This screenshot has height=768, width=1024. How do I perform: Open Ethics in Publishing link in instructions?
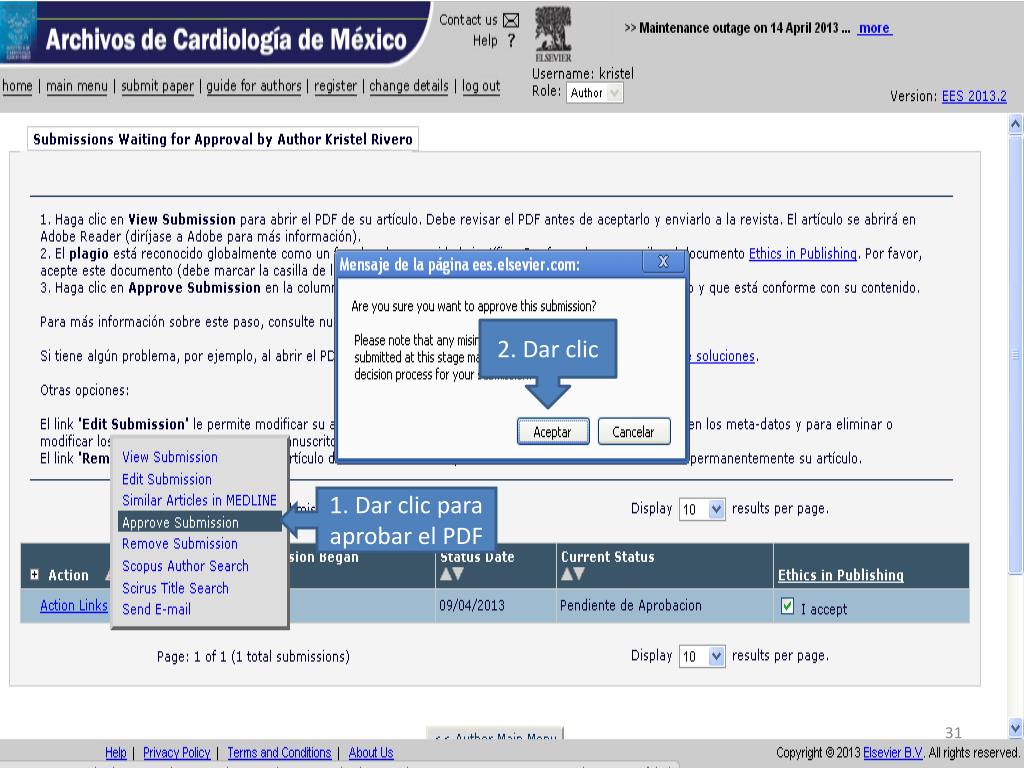(x=803, y=253)
